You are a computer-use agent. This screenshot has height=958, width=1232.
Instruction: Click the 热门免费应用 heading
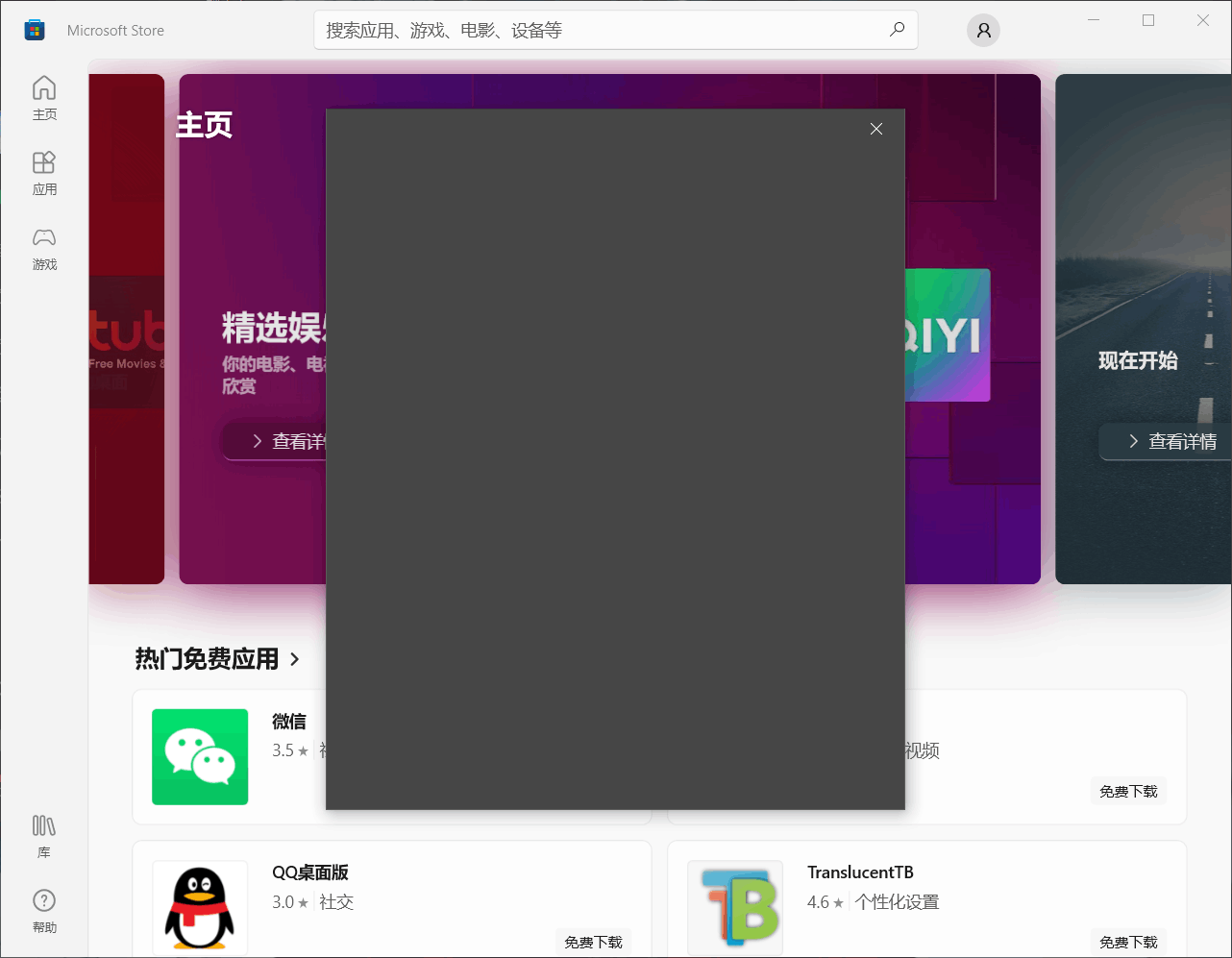(x=207, y=659)
